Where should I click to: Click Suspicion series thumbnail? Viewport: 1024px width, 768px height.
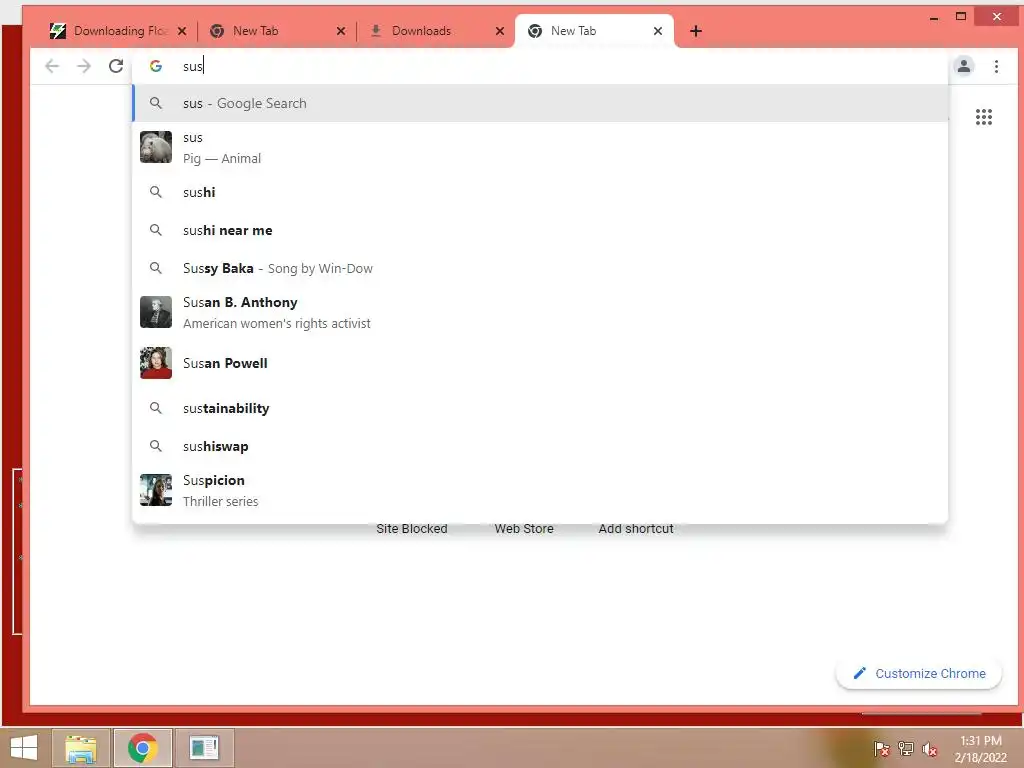(156, 490)
